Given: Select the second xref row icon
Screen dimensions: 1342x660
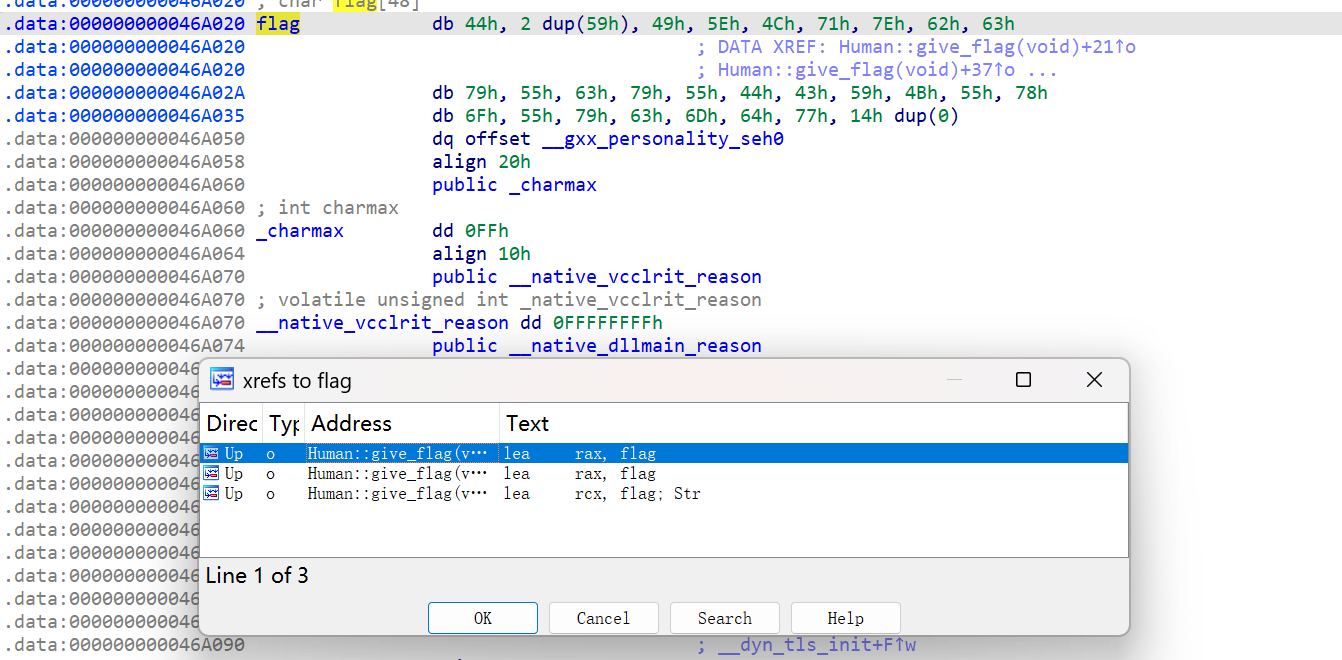Looking at the screenshot, I should pyautogui.click(x=211, y=473).
